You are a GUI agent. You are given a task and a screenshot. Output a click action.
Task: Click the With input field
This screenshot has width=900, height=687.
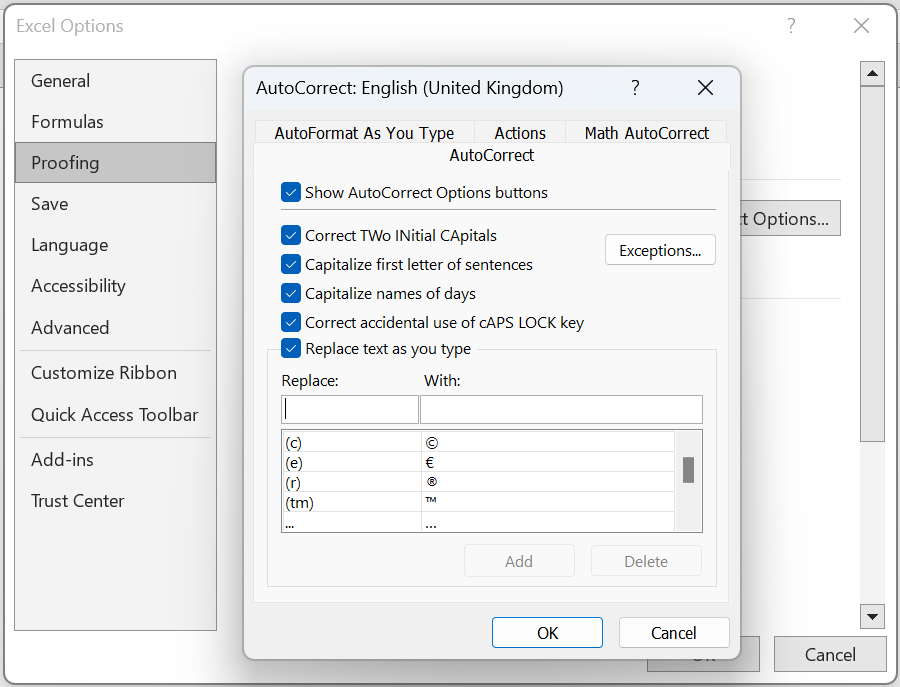(561, 409)
